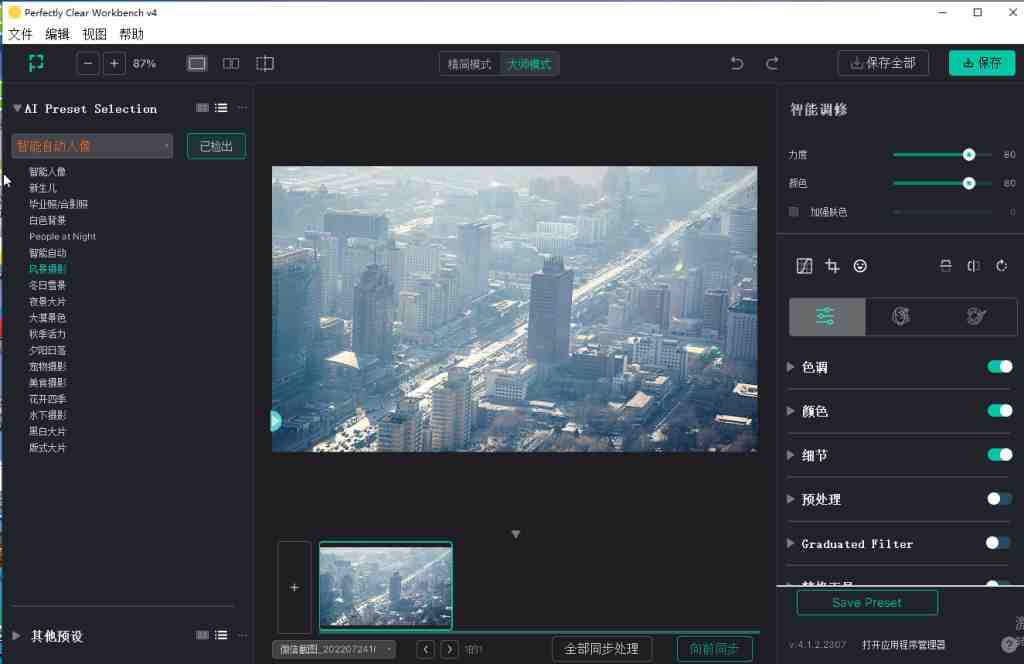
Task: Click the undo arrow
Action: tap(737, 62)
